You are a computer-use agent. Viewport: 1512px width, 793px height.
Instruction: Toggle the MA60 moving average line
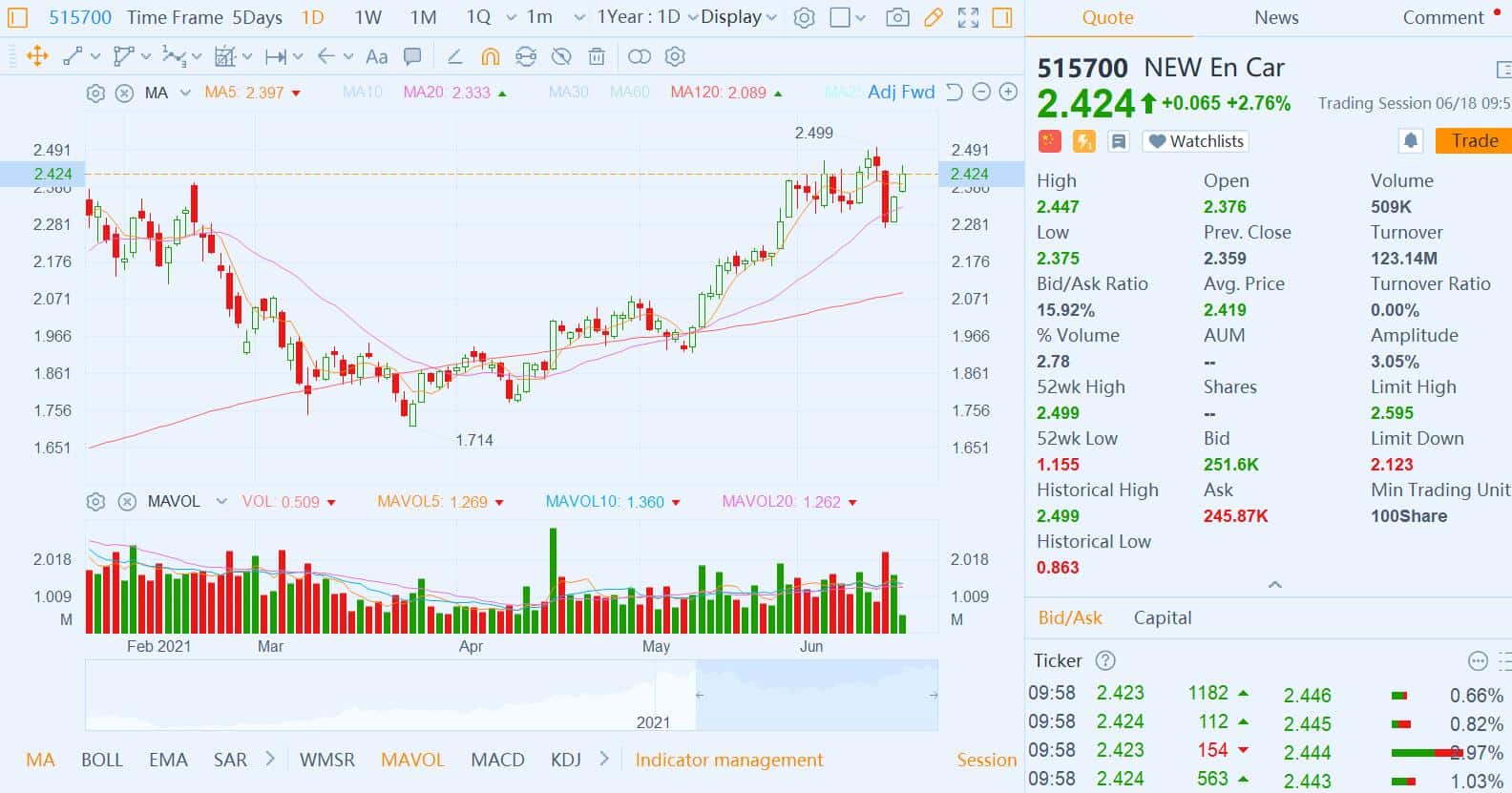(629, 93)
